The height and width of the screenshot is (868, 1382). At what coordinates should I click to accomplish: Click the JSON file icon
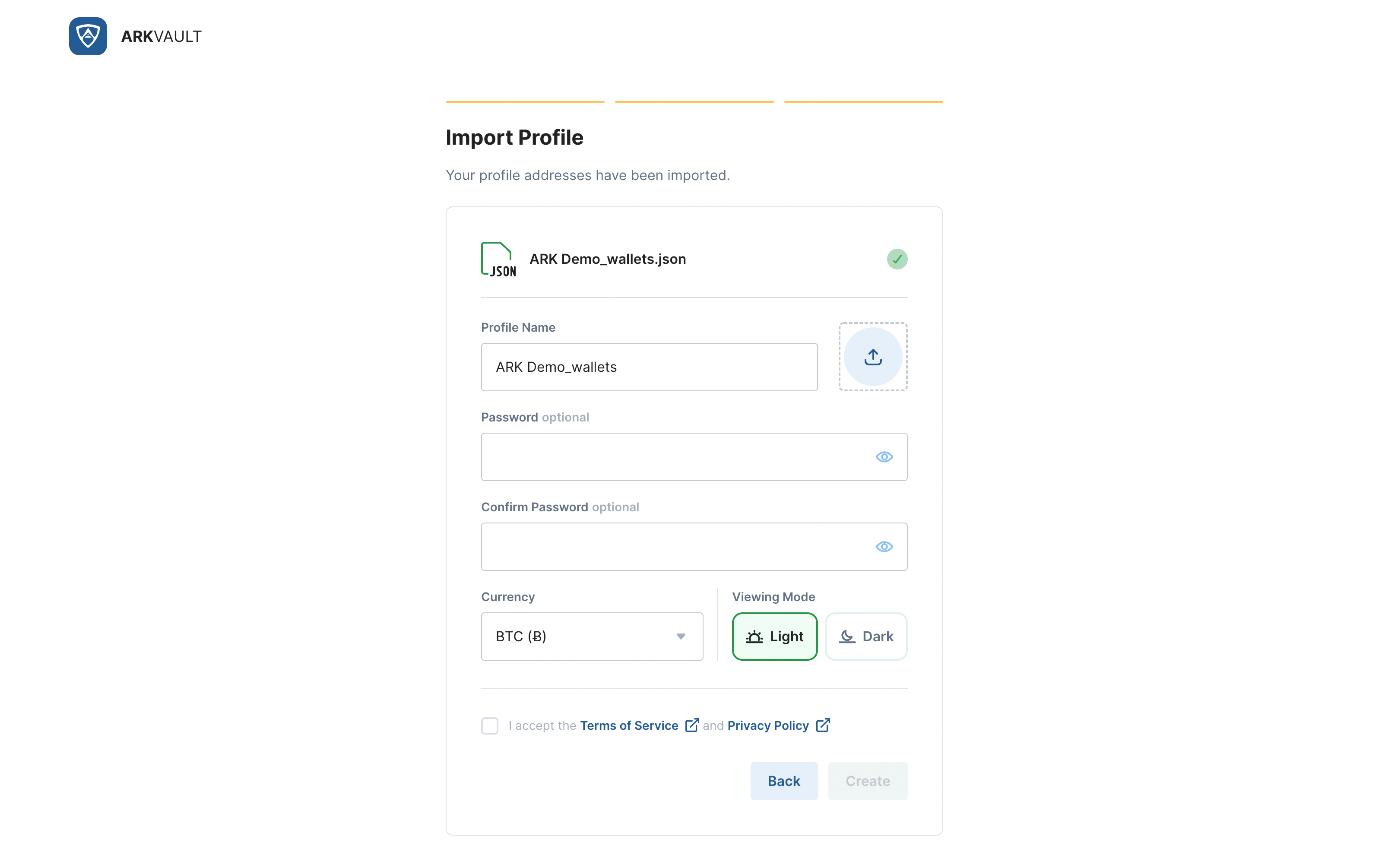click(x=498, y=259)
